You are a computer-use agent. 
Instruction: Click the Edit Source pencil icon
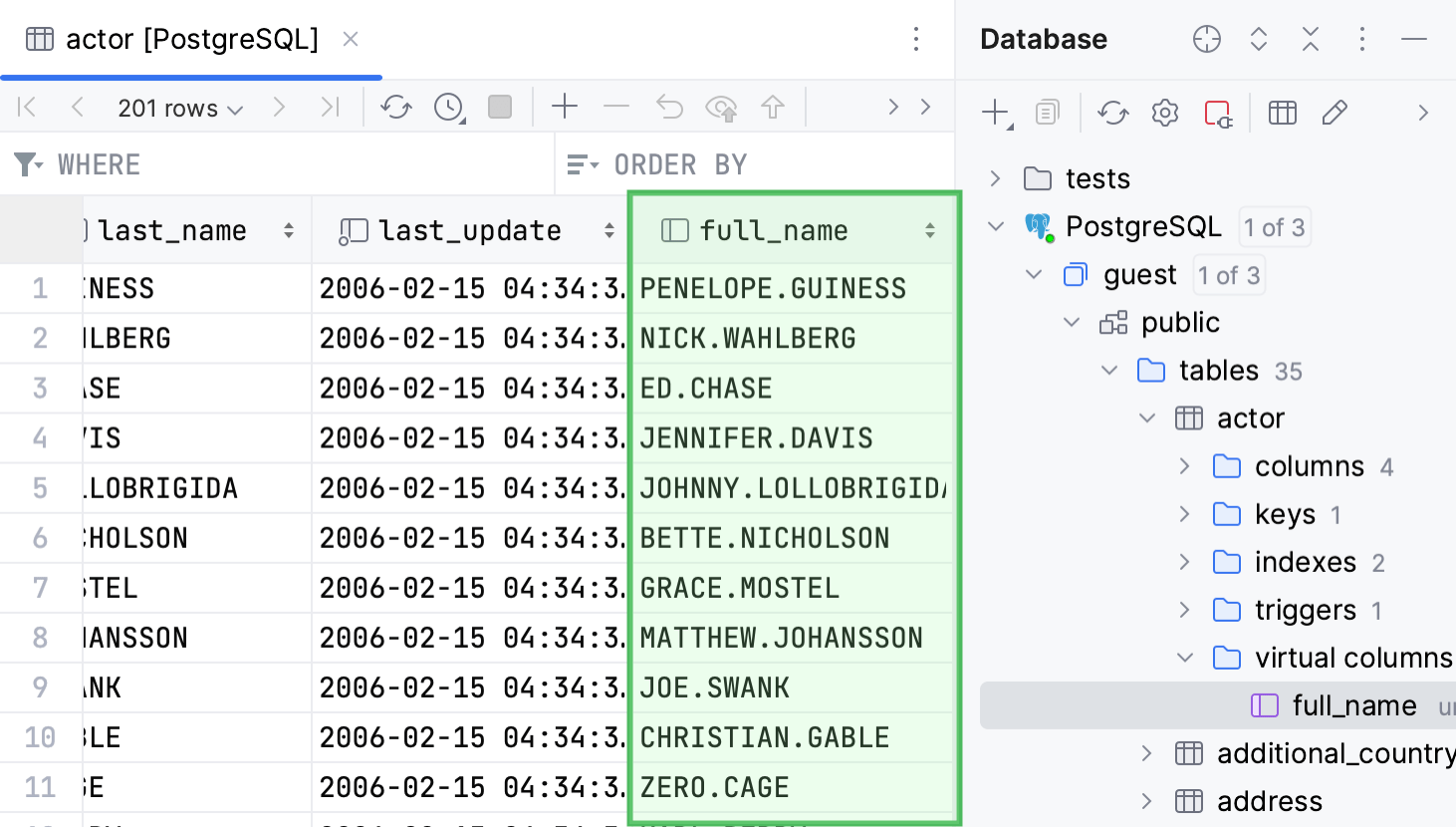click(1335, 113)
